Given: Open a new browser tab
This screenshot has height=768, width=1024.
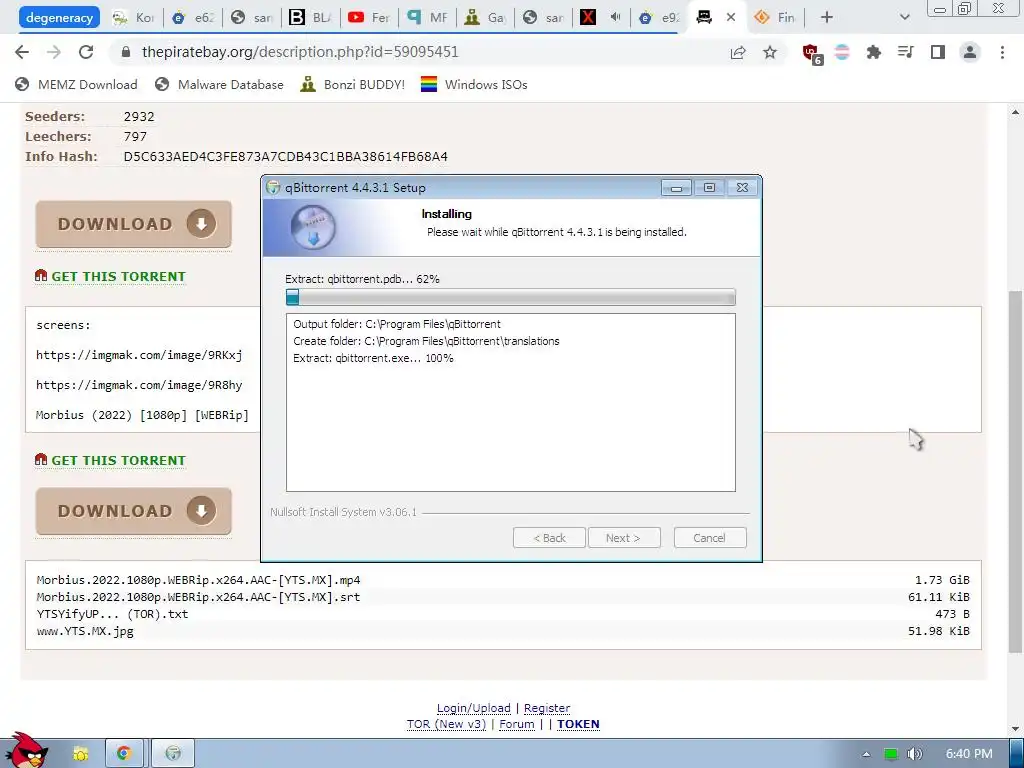Looking at the screenshot, I should click(x=827, y=18).
